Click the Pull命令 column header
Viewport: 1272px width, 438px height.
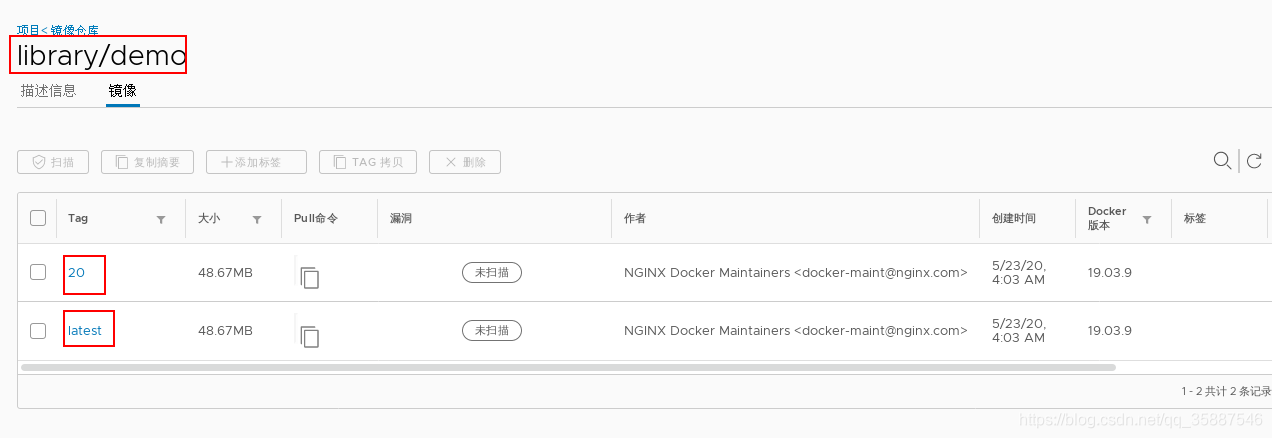tap(316, 218)
